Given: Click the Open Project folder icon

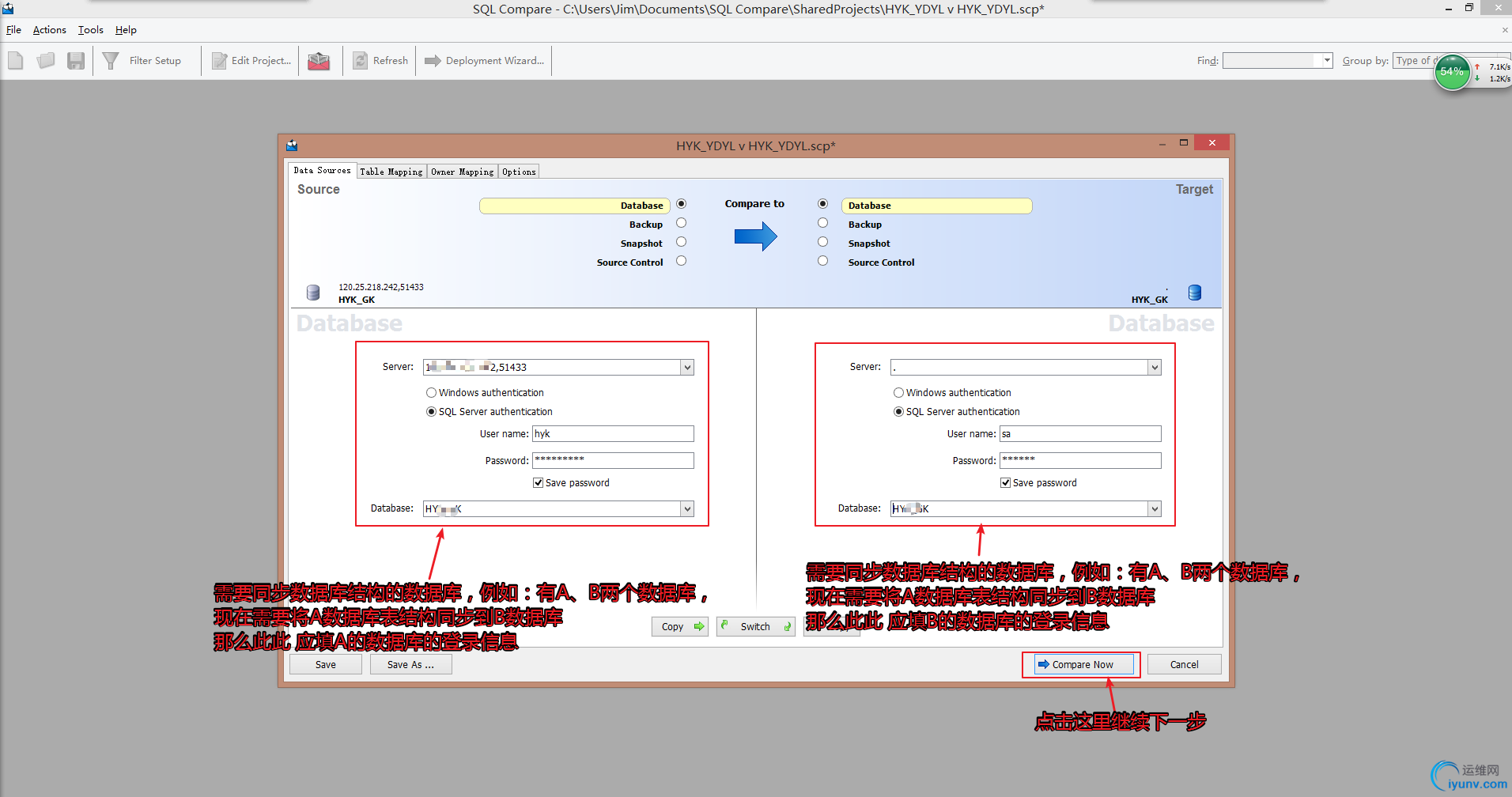Looking at the screenshot, I should (x=46, y=61).
